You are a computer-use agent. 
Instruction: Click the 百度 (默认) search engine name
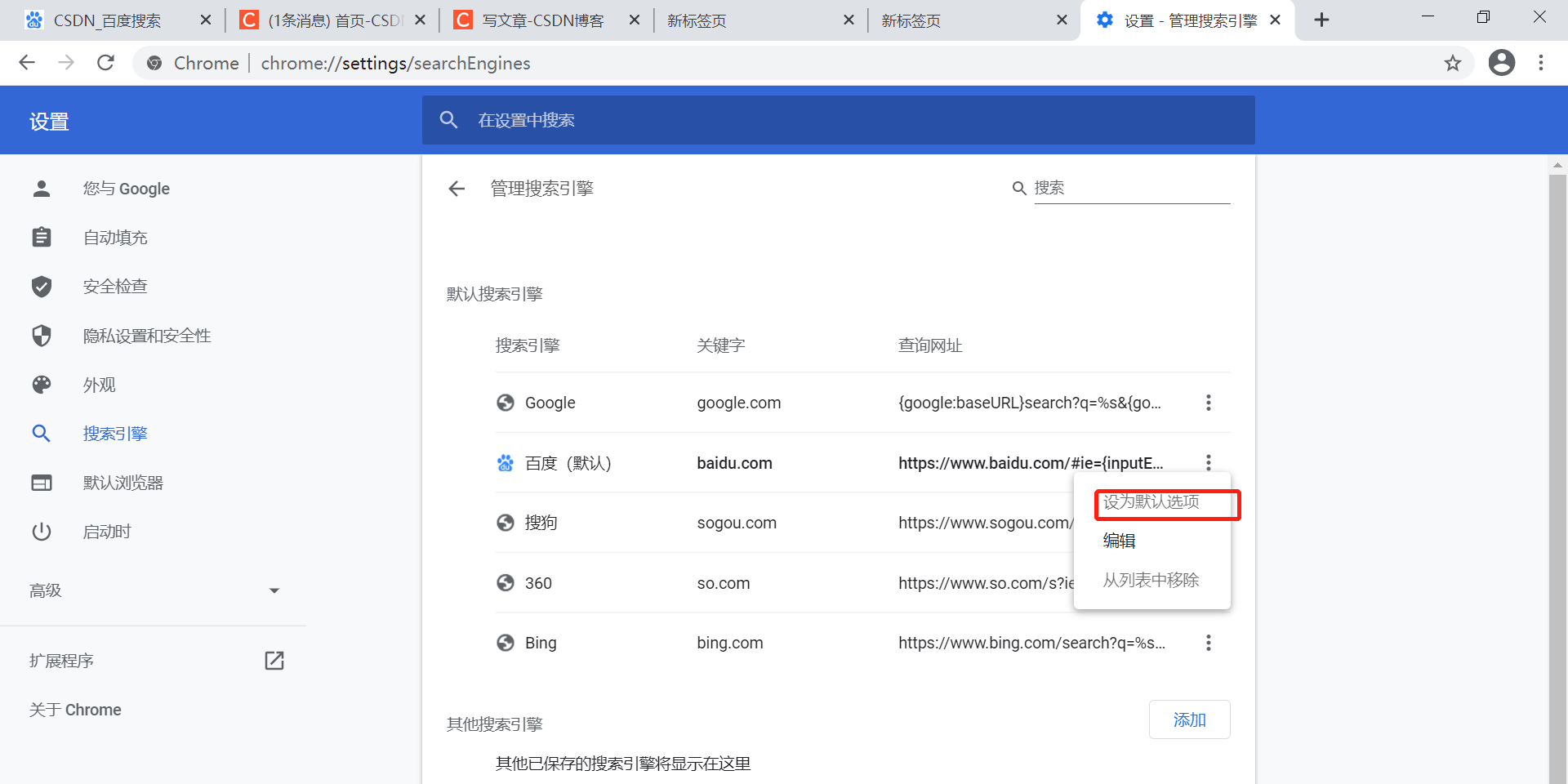click(x=568, y=463)
